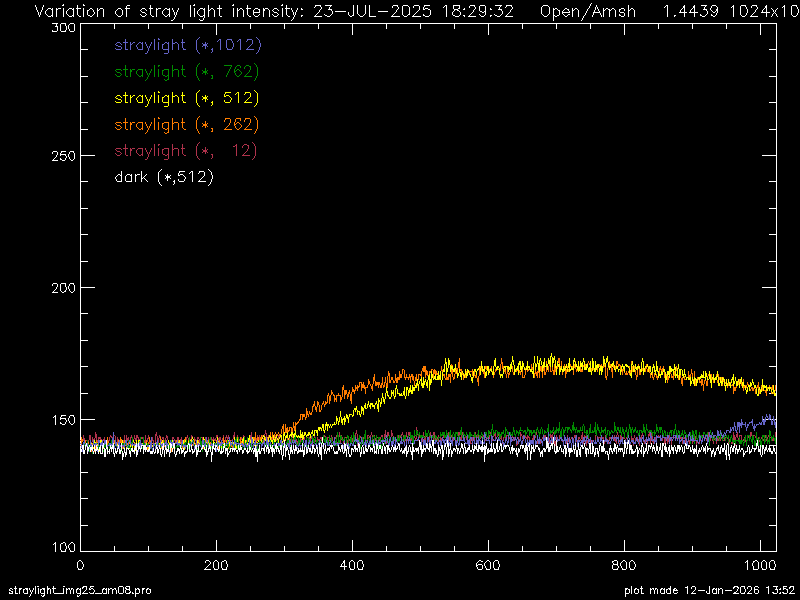Click the straylight_img25_am08.pro filename in the footer

tap(79, 591)
